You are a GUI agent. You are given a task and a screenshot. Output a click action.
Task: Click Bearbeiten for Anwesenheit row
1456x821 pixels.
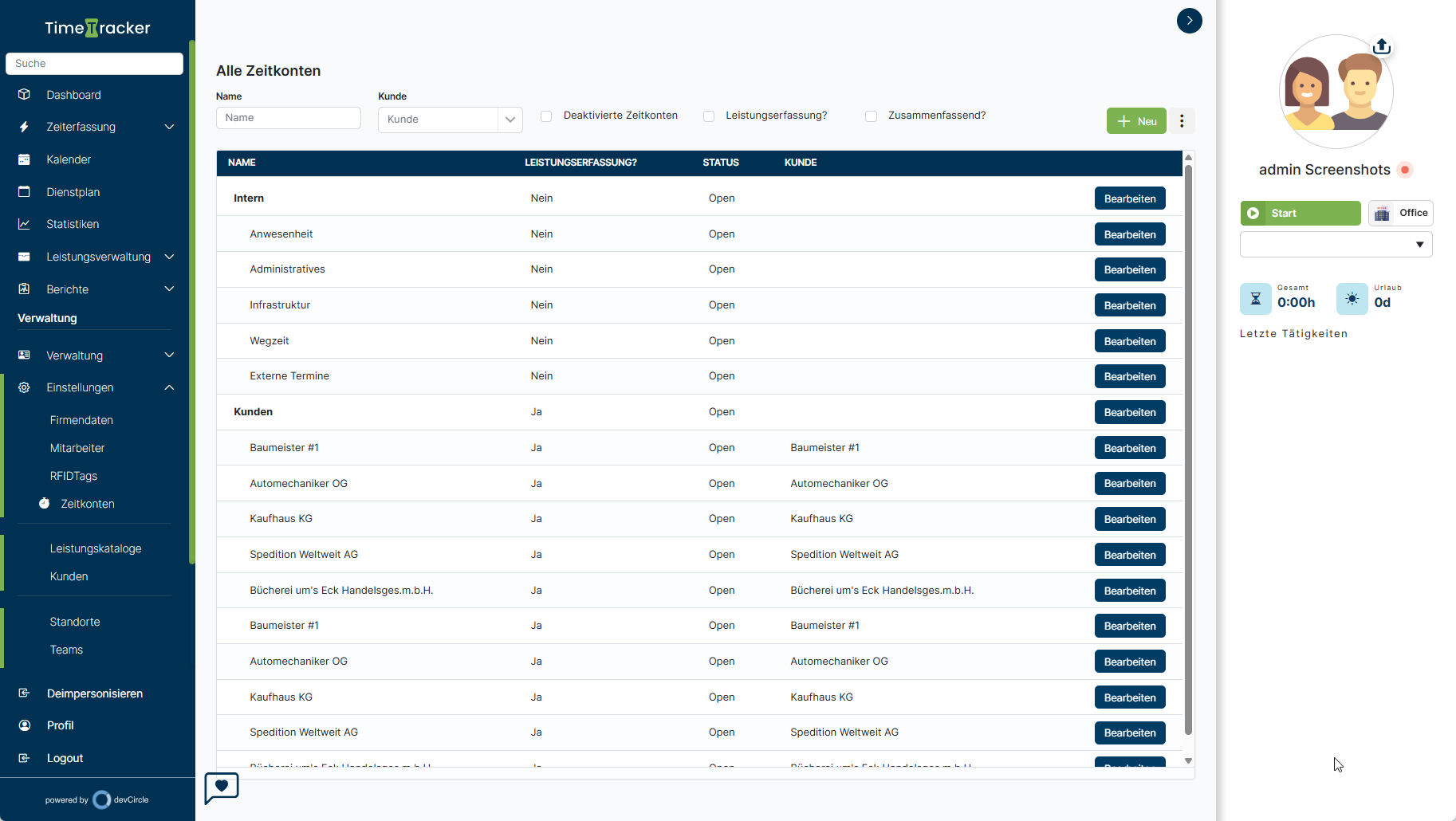click(1130, 234)
